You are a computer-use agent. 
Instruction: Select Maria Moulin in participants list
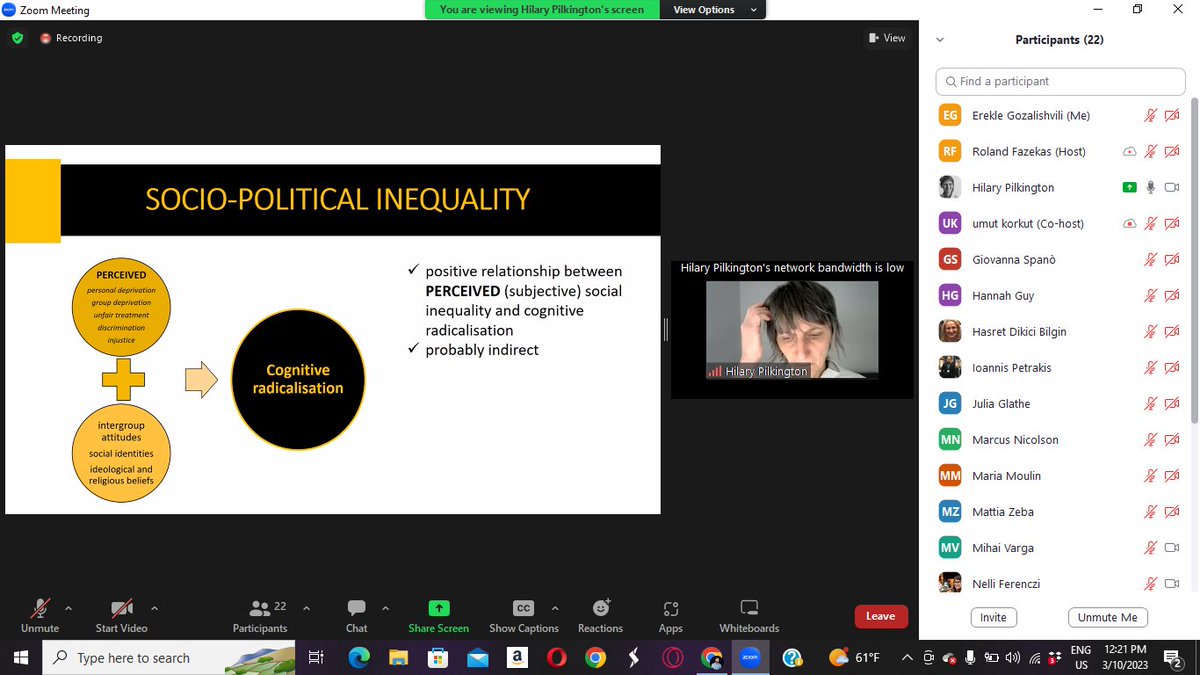[x=1060, y=475]
